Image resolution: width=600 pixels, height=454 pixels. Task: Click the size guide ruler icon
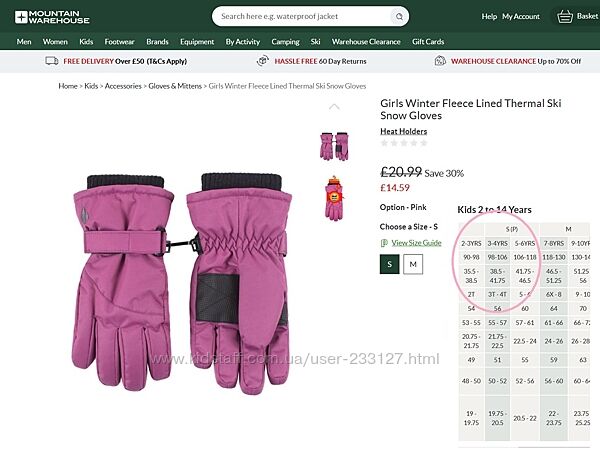pos(384,243)
